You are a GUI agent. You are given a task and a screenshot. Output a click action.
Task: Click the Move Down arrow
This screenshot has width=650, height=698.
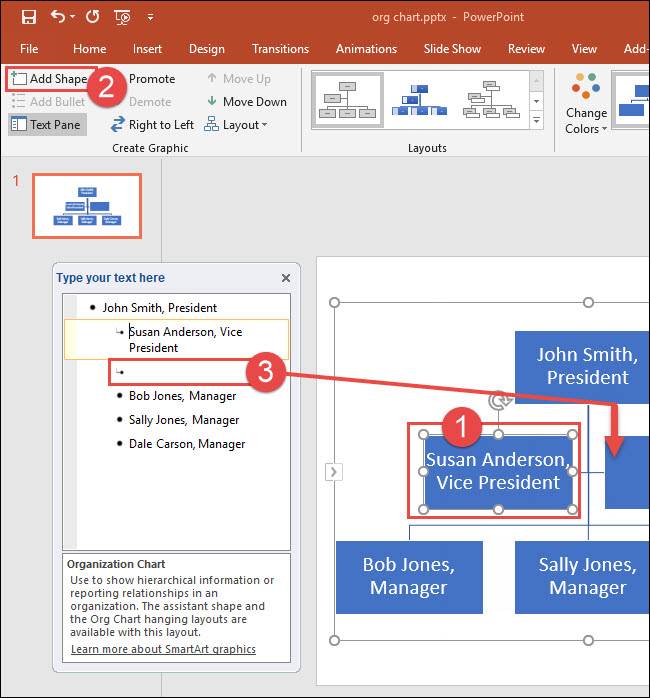coord(246,102)
